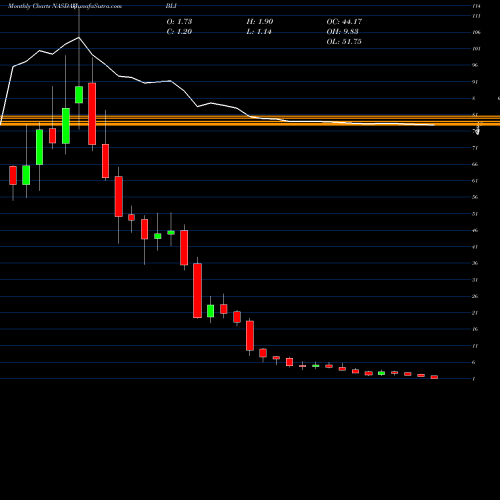This screenshot has width=500, height=500.
Task: Click the '46' price axis label
Action: pyautogui.click(x=475, y=230)
